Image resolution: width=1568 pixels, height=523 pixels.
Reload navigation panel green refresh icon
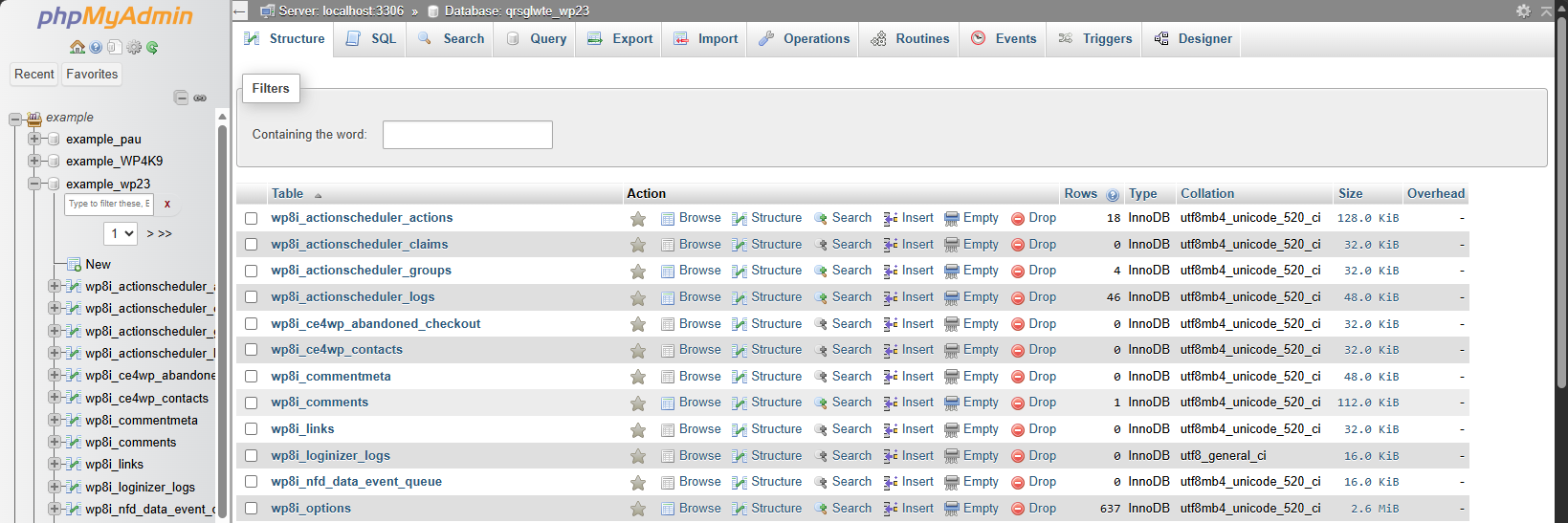pos(152,47)
